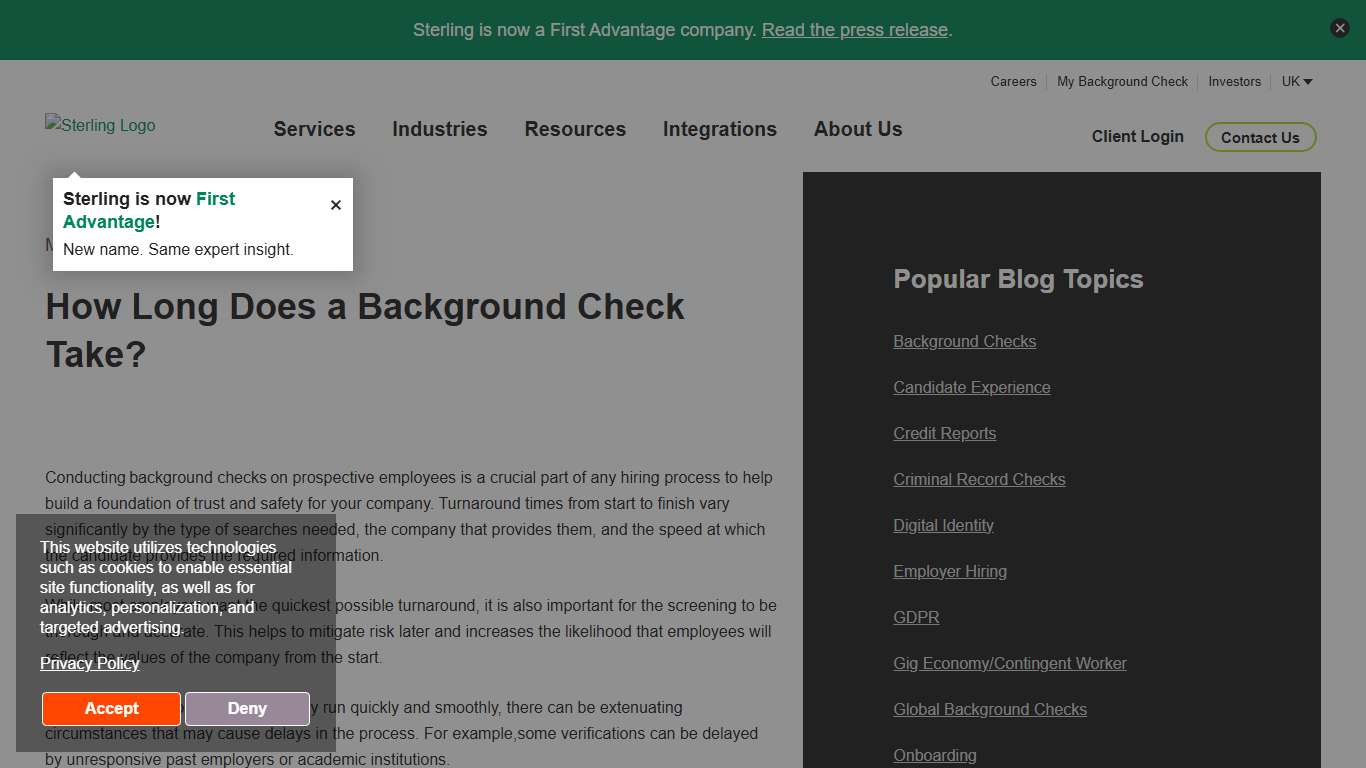The image size is (1366, 768).
Task: Accept the cookie policy
Action: pyautogui.click(x=111, y=708)
